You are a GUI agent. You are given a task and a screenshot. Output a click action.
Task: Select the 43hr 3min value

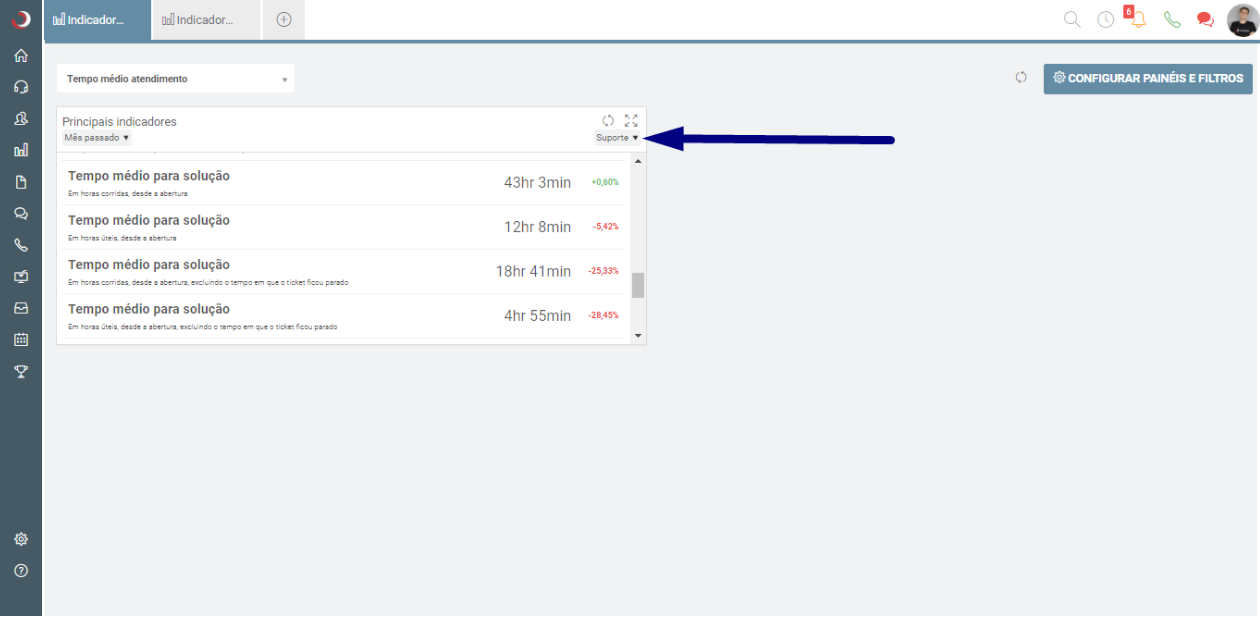tap(537, 183)
